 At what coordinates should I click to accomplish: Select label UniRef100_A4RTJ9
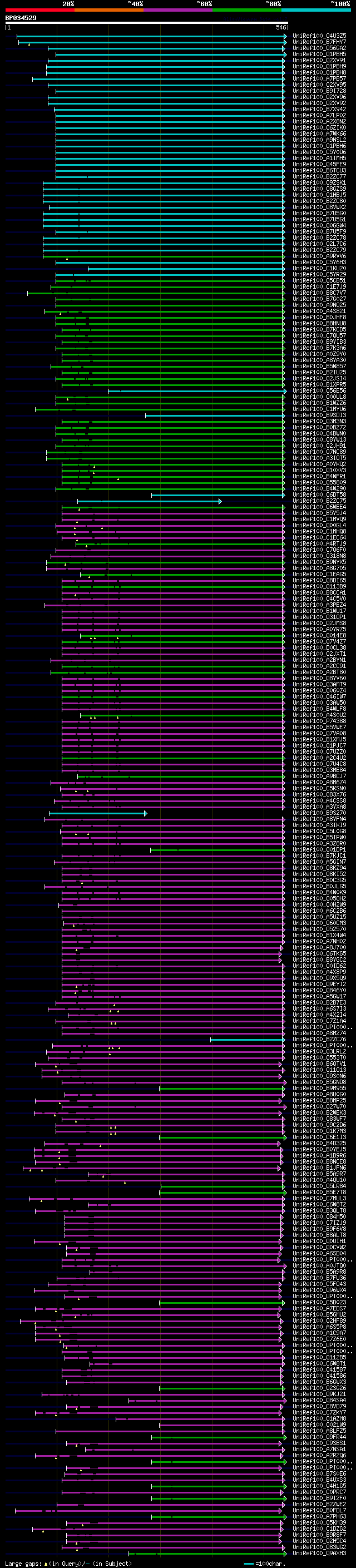[x=319, y=543]
